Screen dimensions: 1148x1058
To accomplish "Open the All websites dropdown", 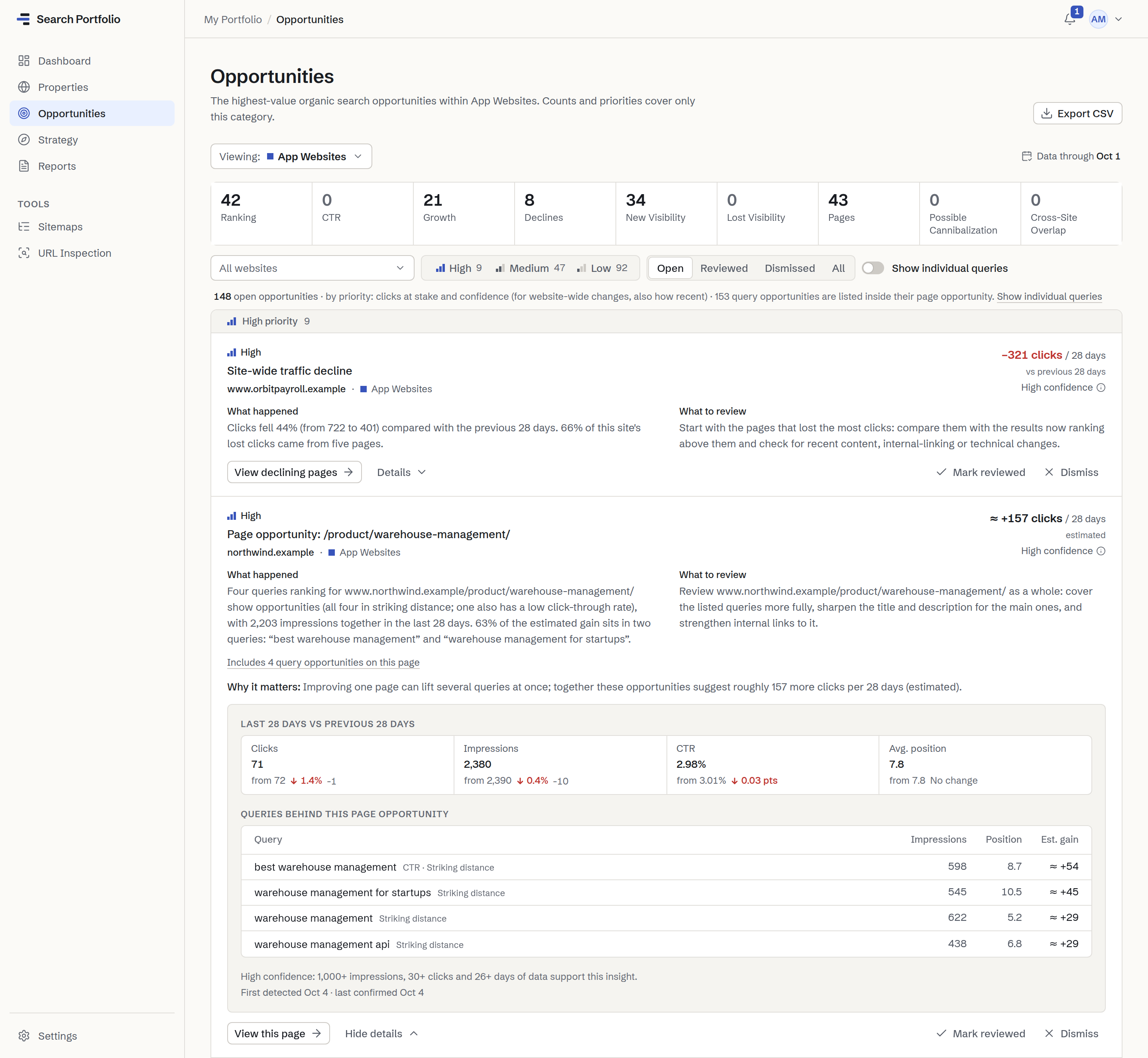I will pyautogui.click(x=312, y=268).
